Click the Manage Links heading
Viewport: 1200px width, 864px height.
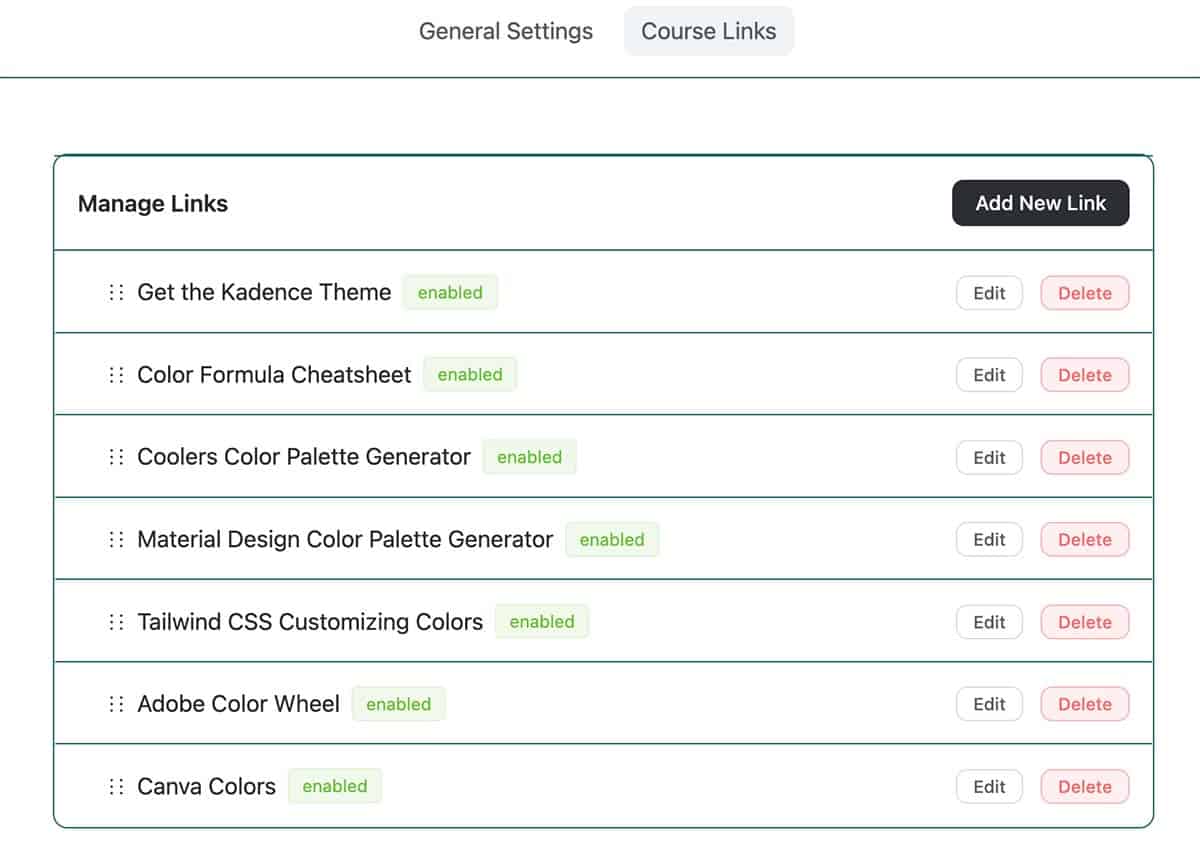point(153,203)
